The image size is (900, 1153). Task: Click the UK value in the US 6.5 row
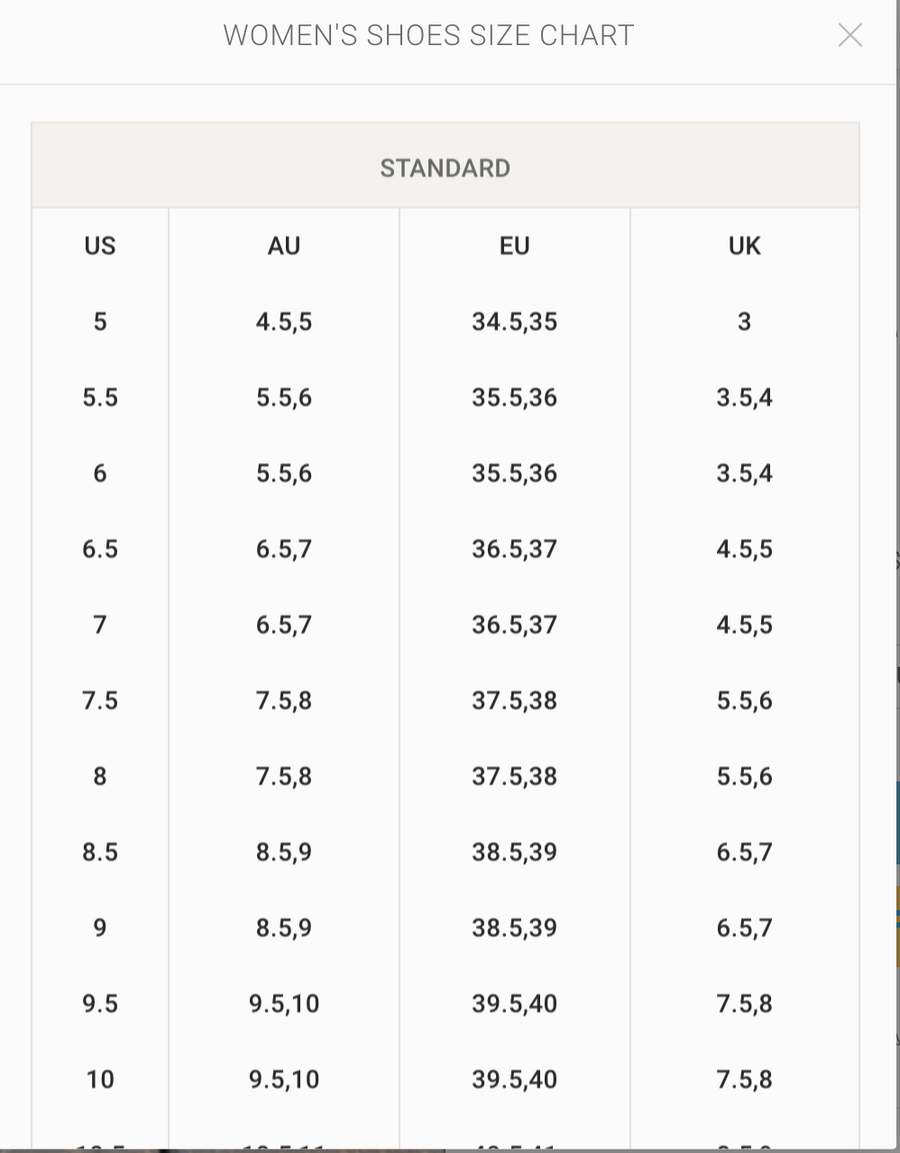click(744, 549)
